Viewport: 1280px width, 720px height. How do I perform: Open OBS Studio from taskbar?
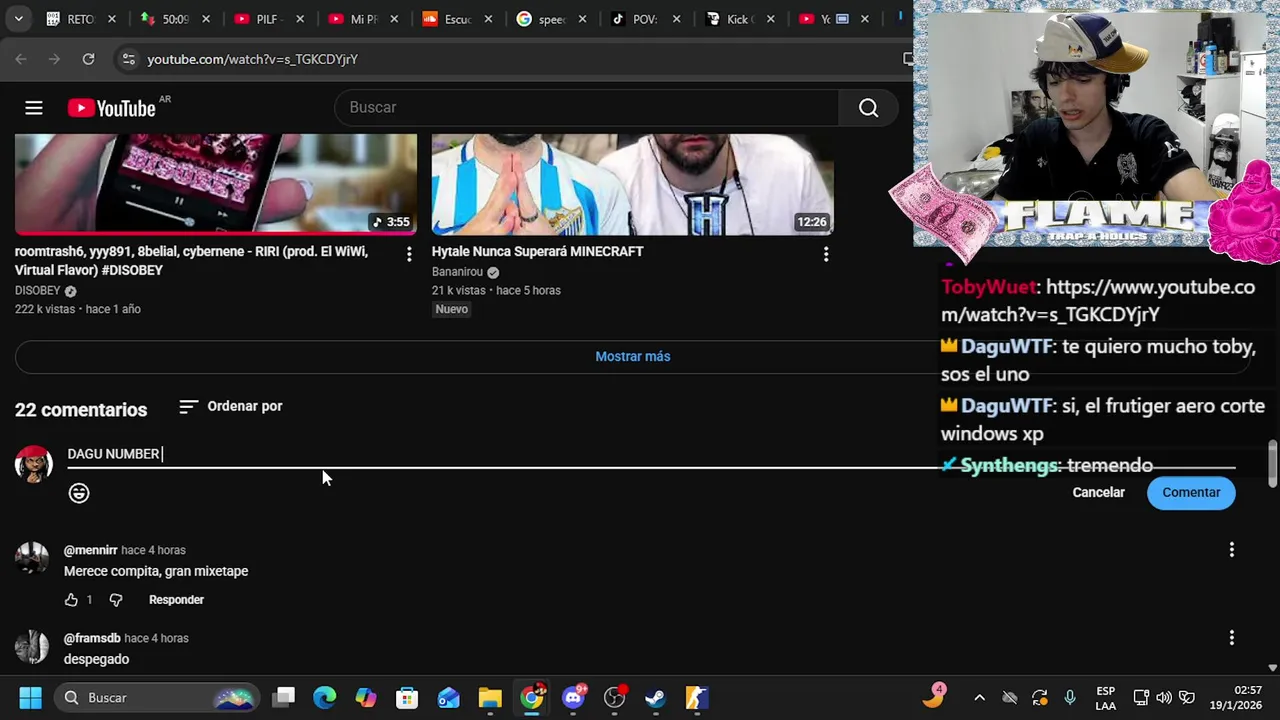click(x=615, y=698)
